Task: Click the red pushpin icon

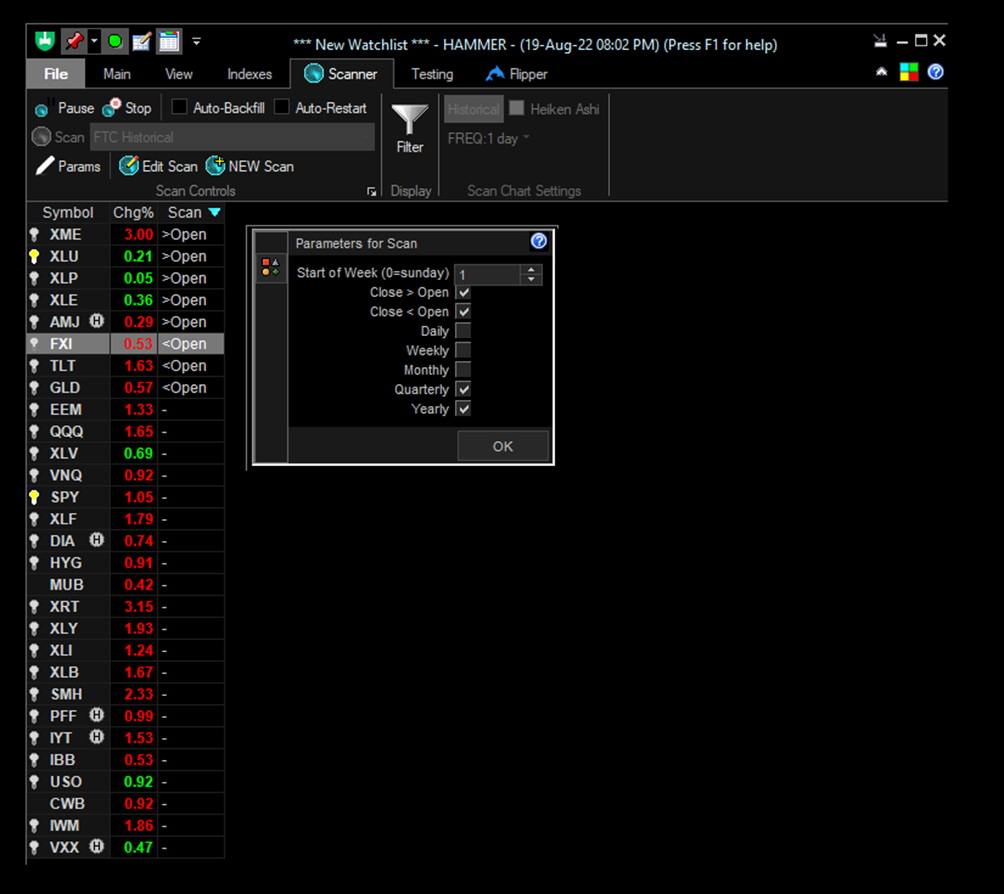Action: click(x=74, y=42)
